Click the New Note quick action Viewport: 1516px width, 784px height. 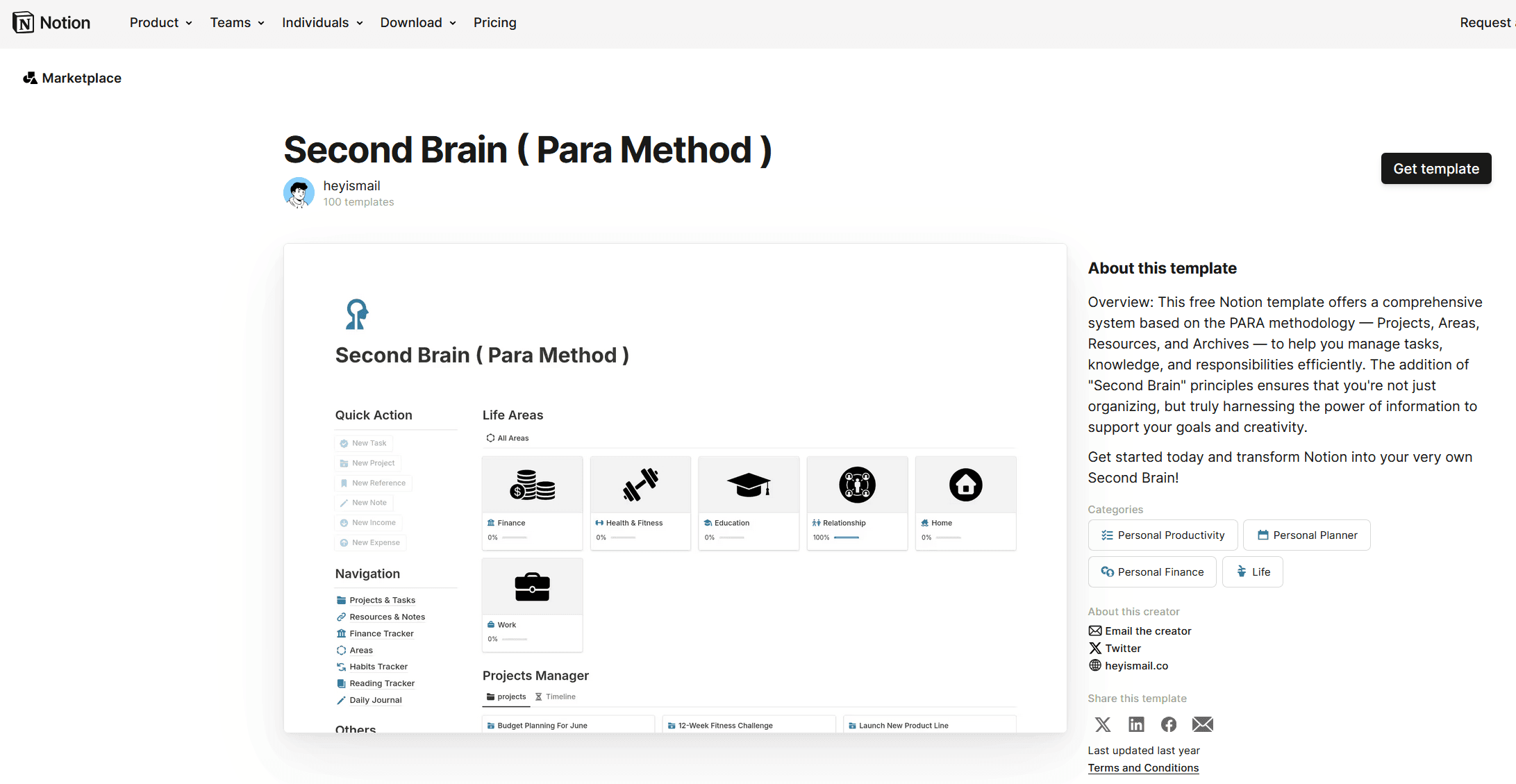(x=364, y=503)
